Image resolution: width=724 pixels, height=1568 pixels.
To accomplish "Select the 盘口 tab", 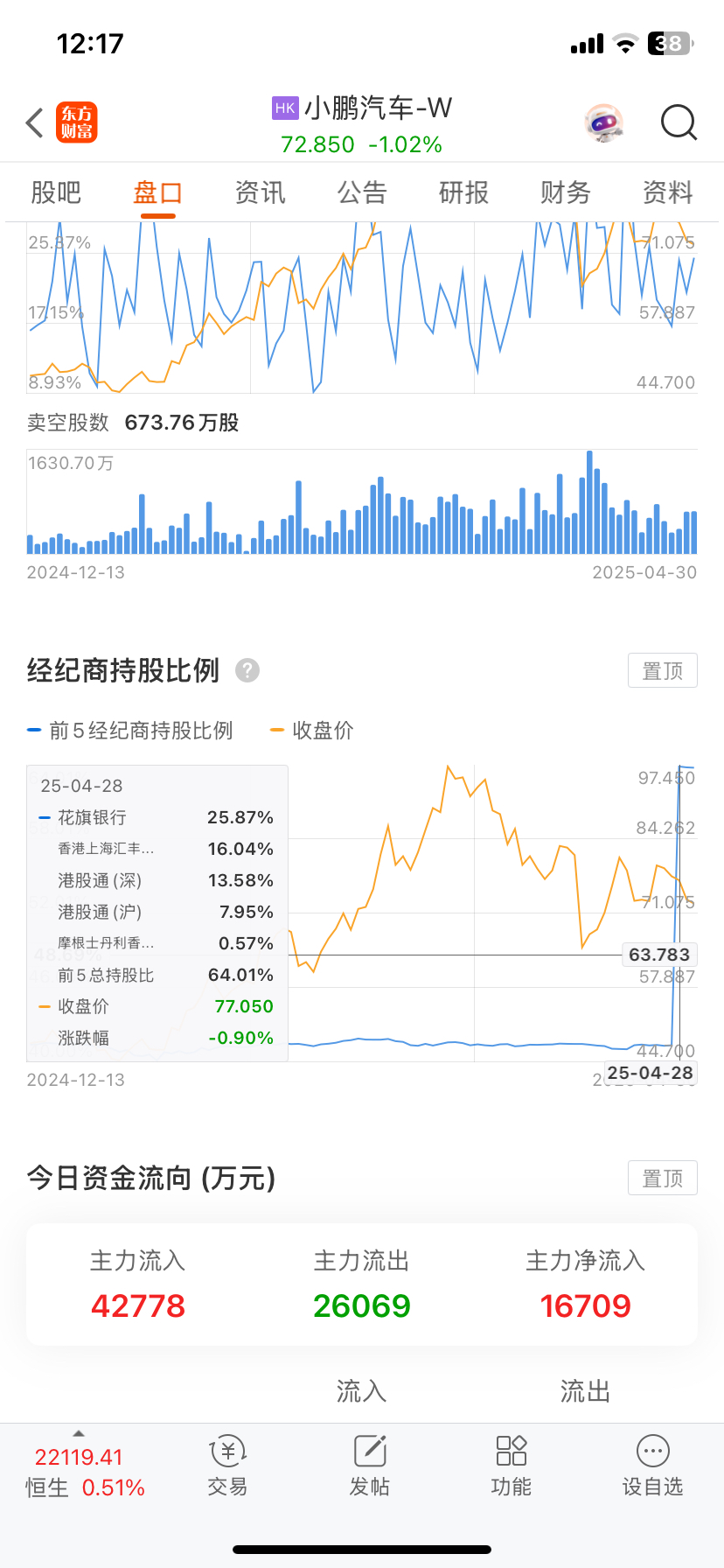I will pos(158,192).
